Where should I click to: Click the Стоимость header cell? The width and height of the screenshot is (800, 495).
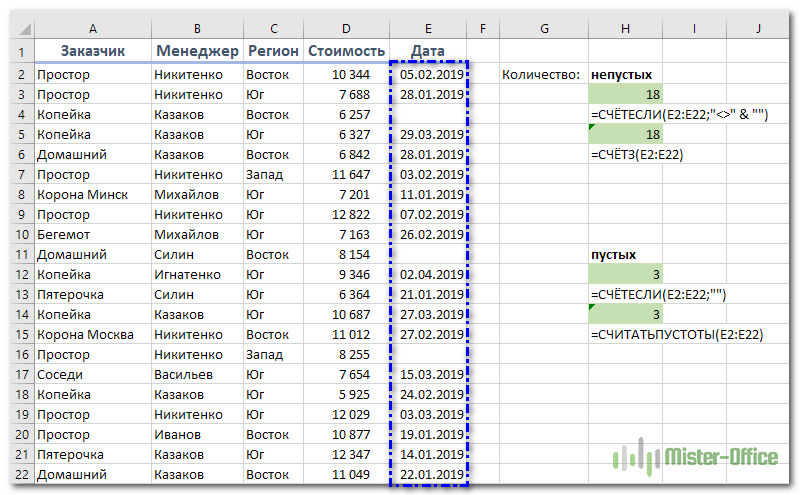click(346, 51)
